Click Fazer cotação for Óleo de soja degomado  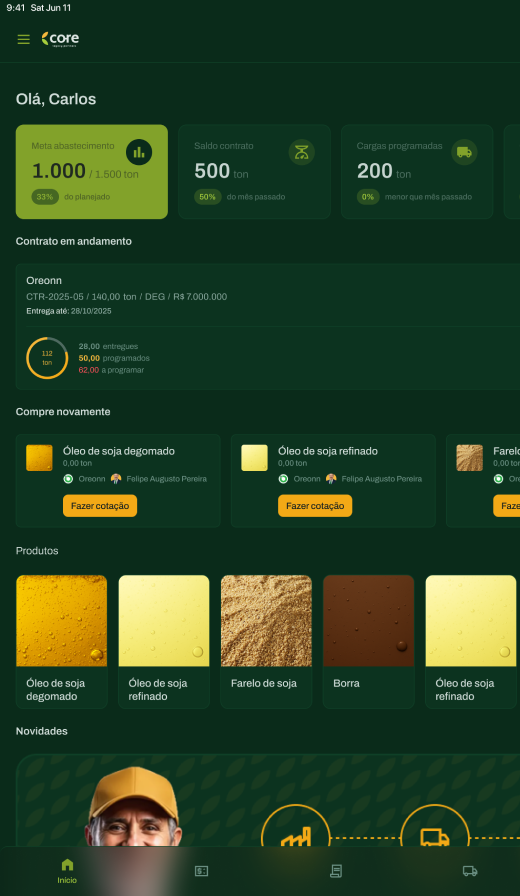[x=100, y=506]
